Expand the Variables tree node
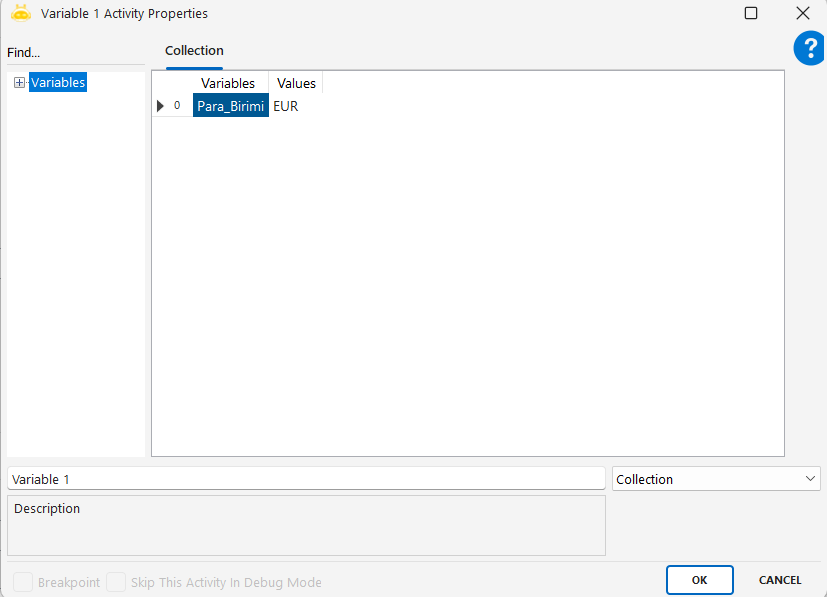The height and width of the screenshot is (597, 827). coord(19,83)
